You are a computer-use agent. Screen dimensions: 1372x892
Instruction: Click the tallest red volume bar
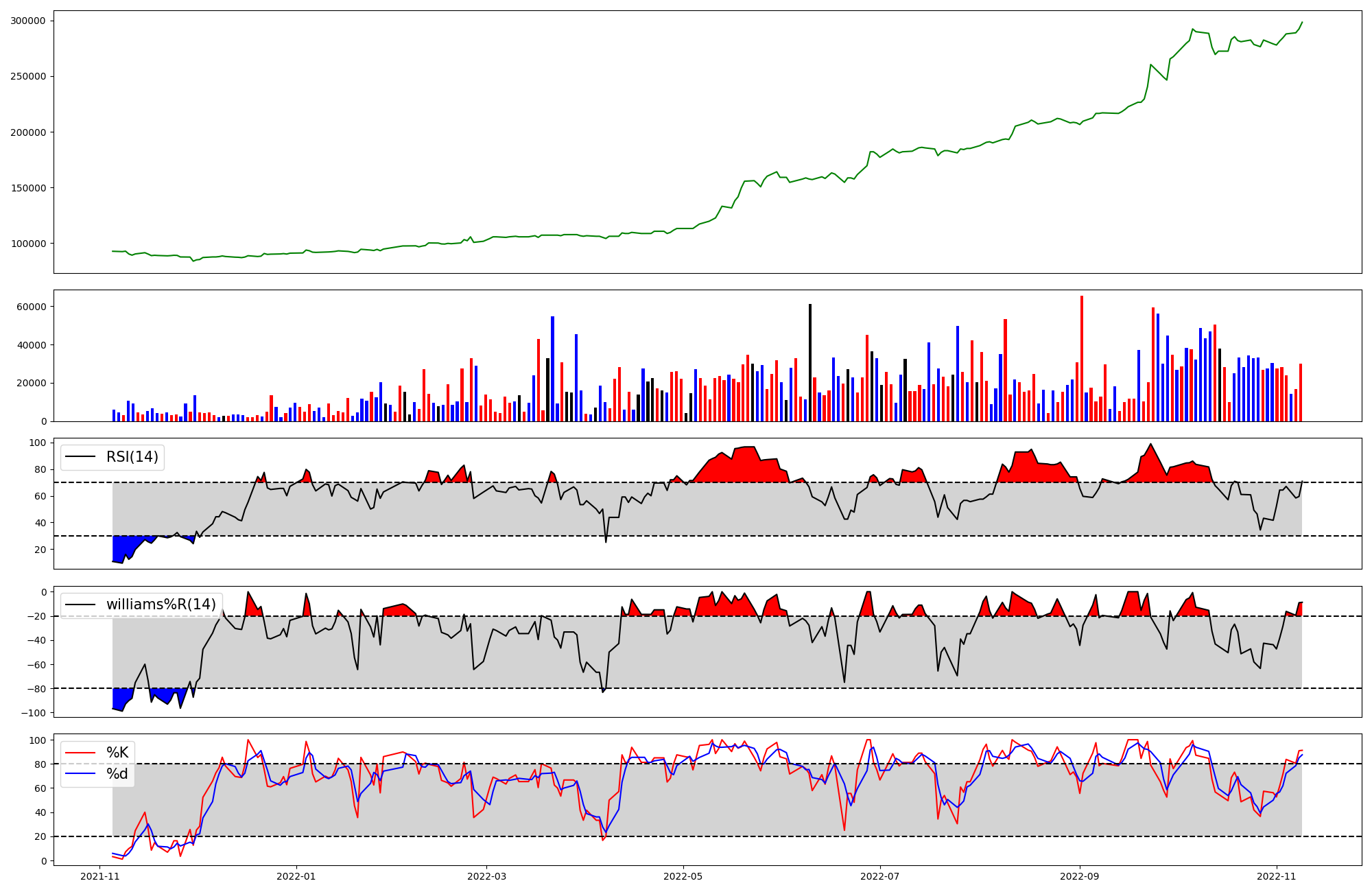[1082, 359]
